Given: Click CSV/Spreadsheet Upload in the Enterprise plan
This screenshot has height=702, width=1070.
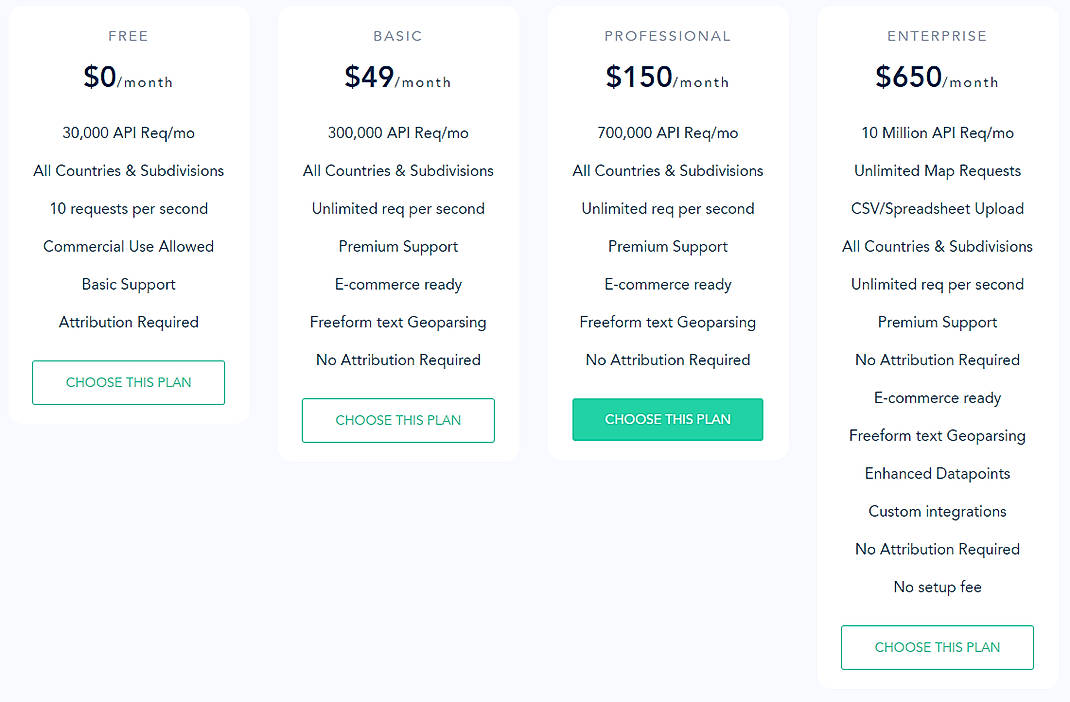Looking at the screenshot, I should click(937, 208).
